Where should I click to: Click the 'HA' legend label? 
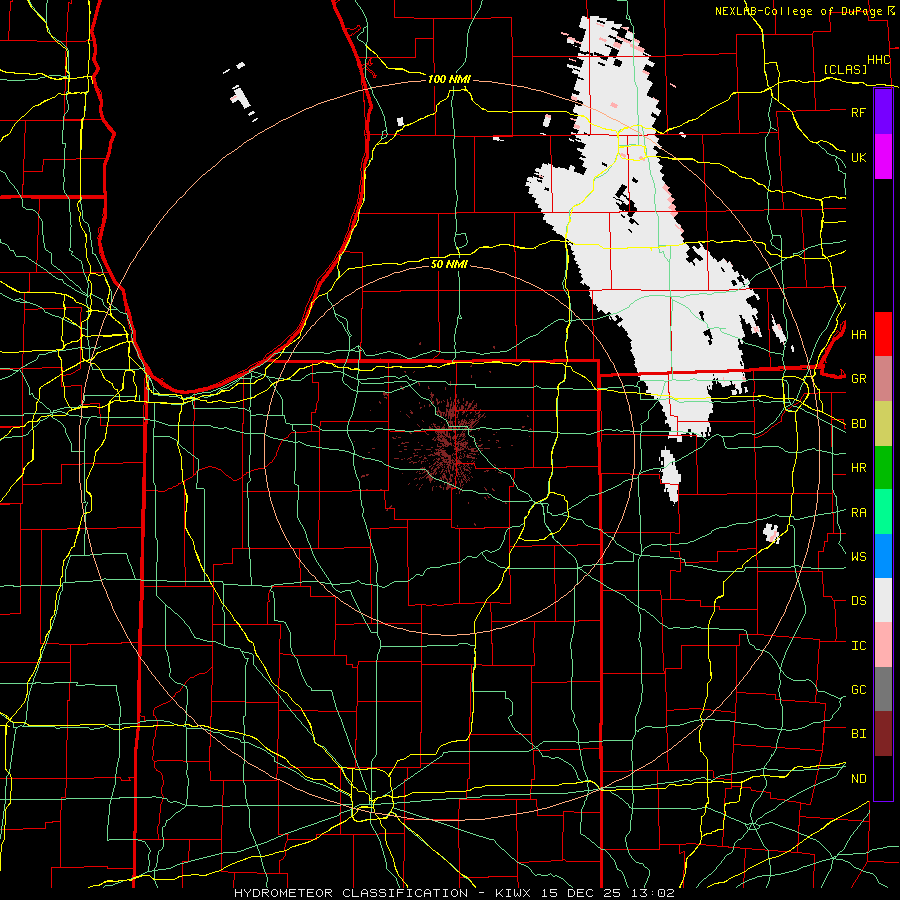[859, 335]
